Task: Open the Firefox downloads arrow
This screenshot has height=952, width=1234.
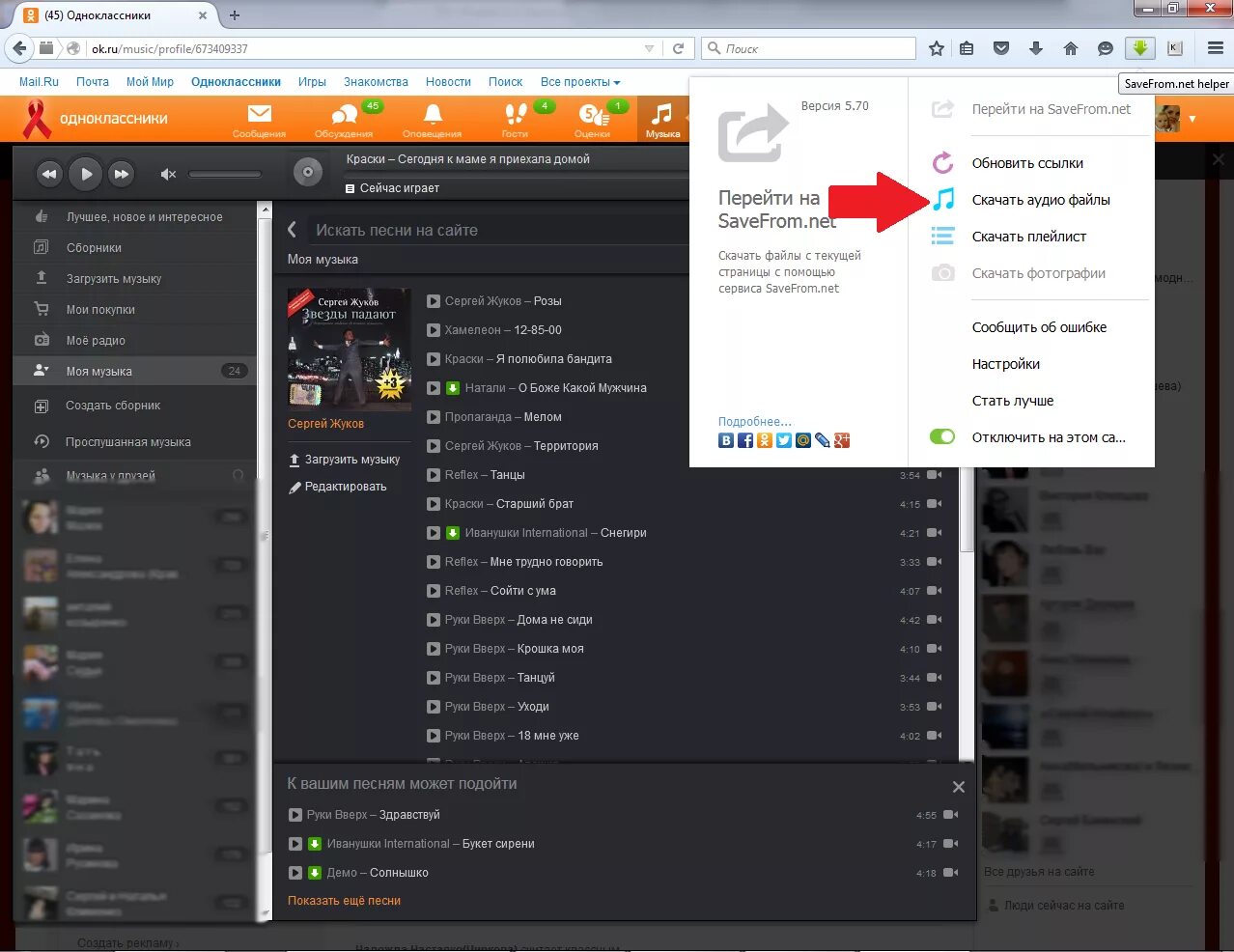Action: [1036, 48]
